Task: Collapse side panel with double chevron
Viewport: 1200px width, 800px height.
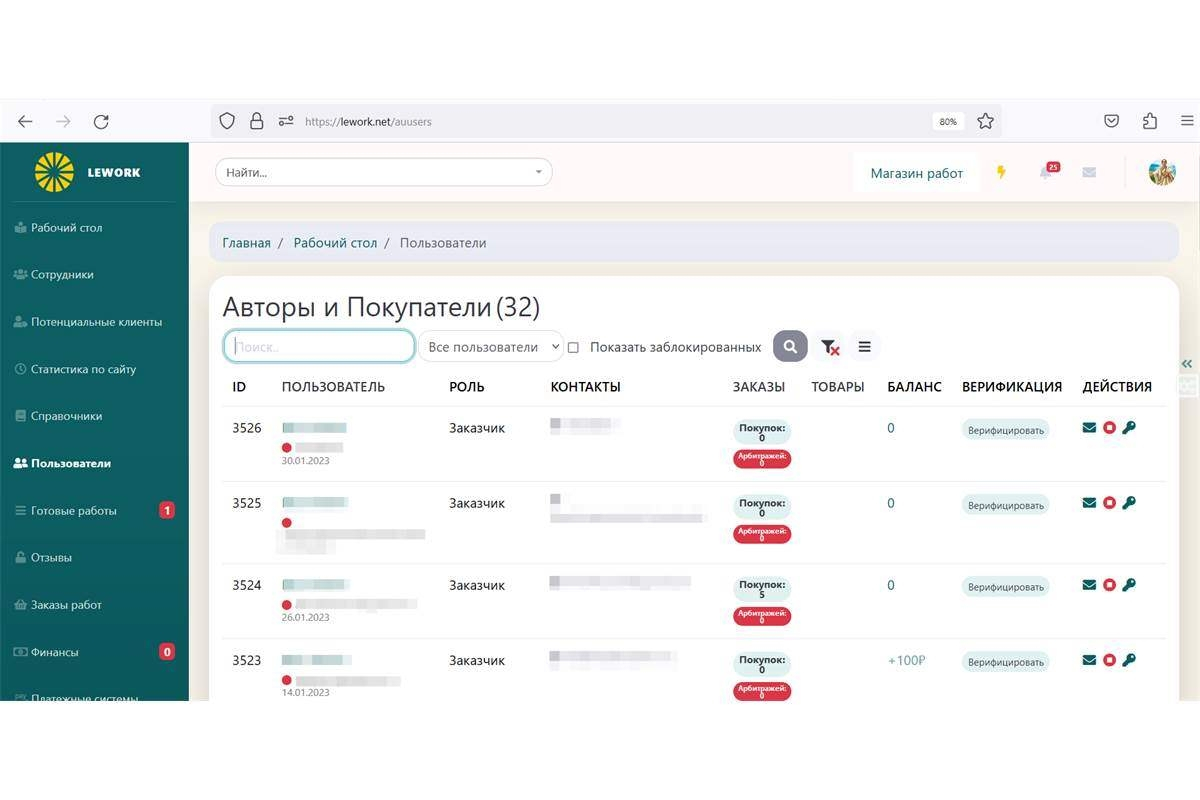Action: click(x=1188, y=364)
